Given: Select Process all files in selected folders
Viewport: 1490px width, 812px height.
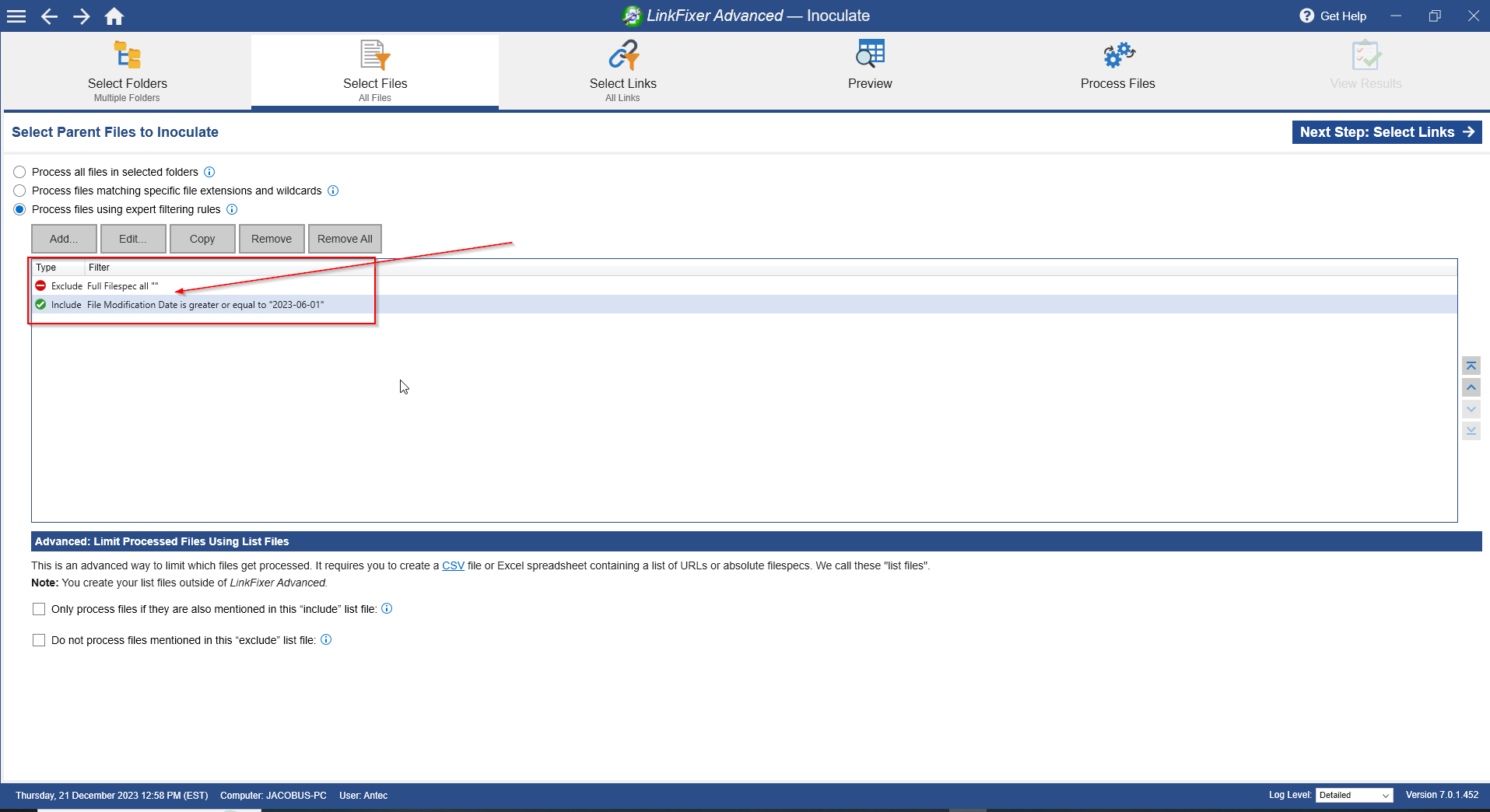Looking at the screenshot, I should 19,172.
